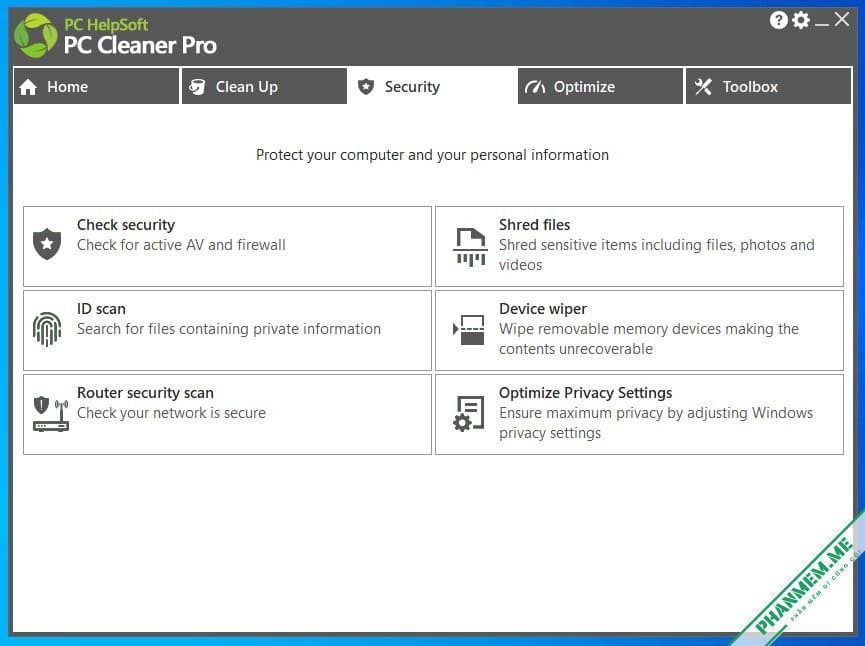This screenshot has width=865, height=646.
Task: Click the Device wiper icon
Action: click(469, 329)
